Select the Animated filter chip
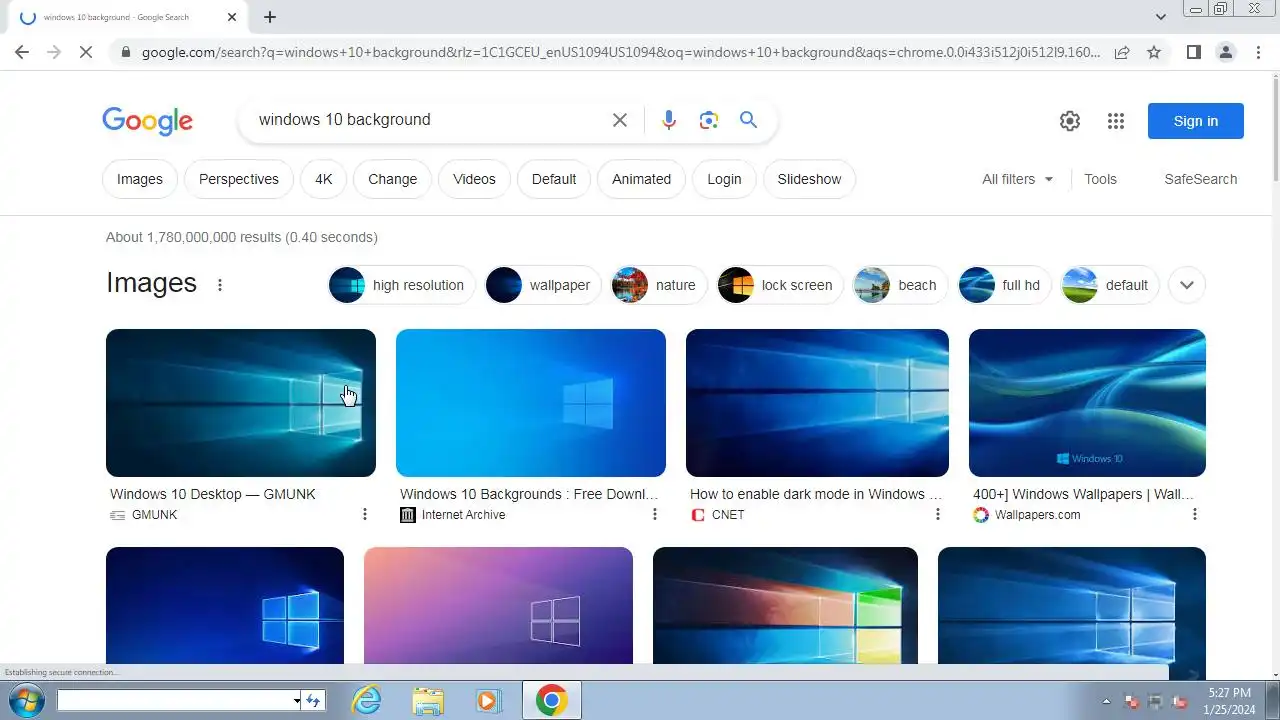This screenshot has width=1280, height=720. [641, 179]
